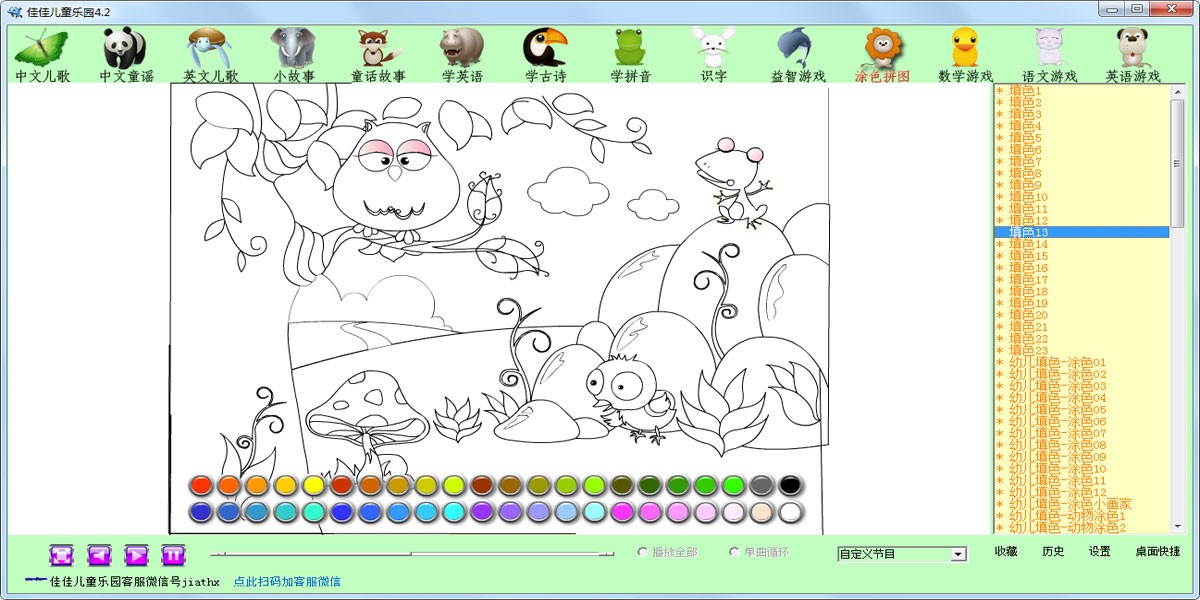Click the purple pause button
This screenshot has width=1200, height=600.
[173, 554]
